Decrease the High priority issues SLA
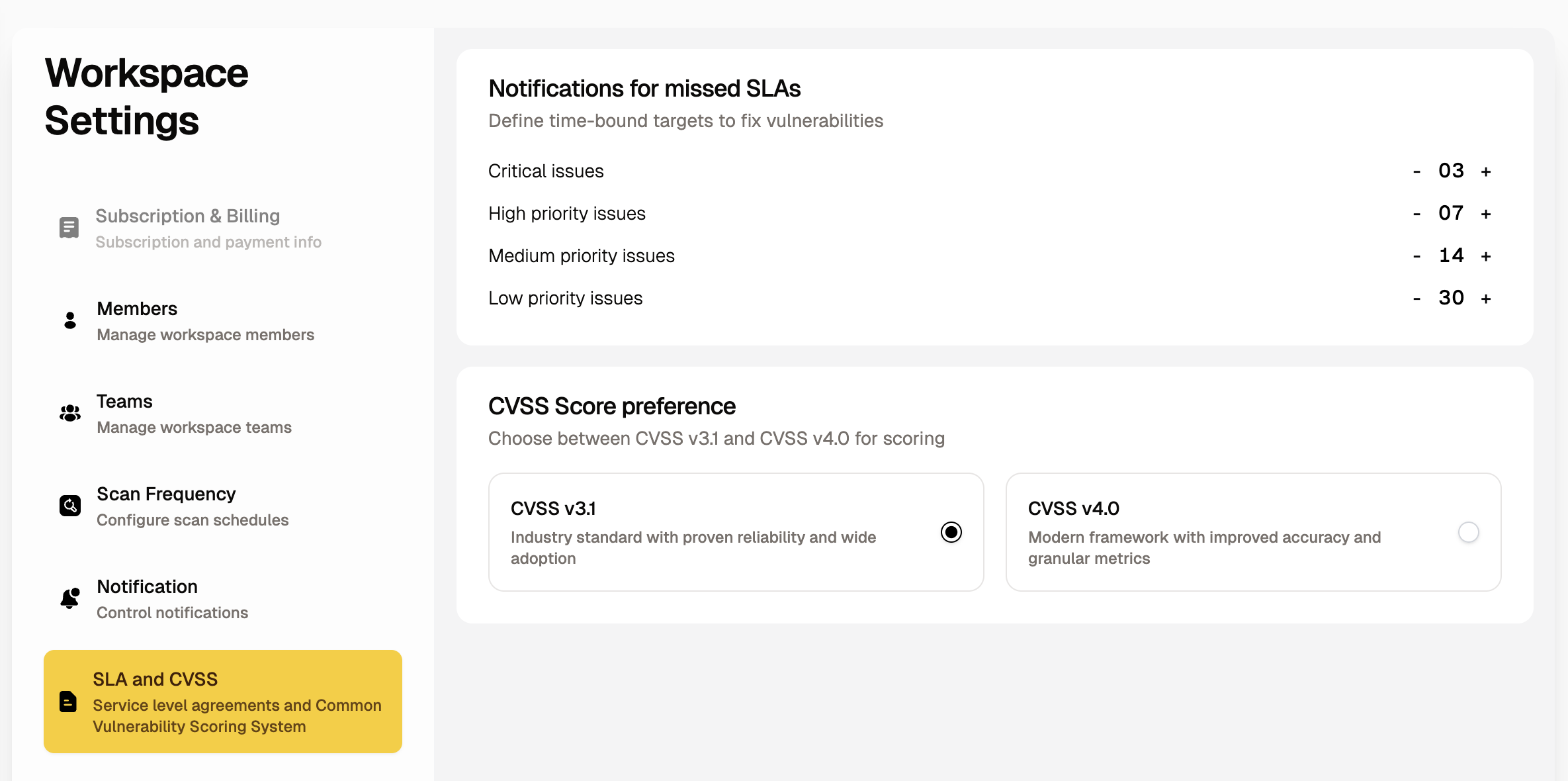Screen dimensions: 1568x781 [1416, 213]
